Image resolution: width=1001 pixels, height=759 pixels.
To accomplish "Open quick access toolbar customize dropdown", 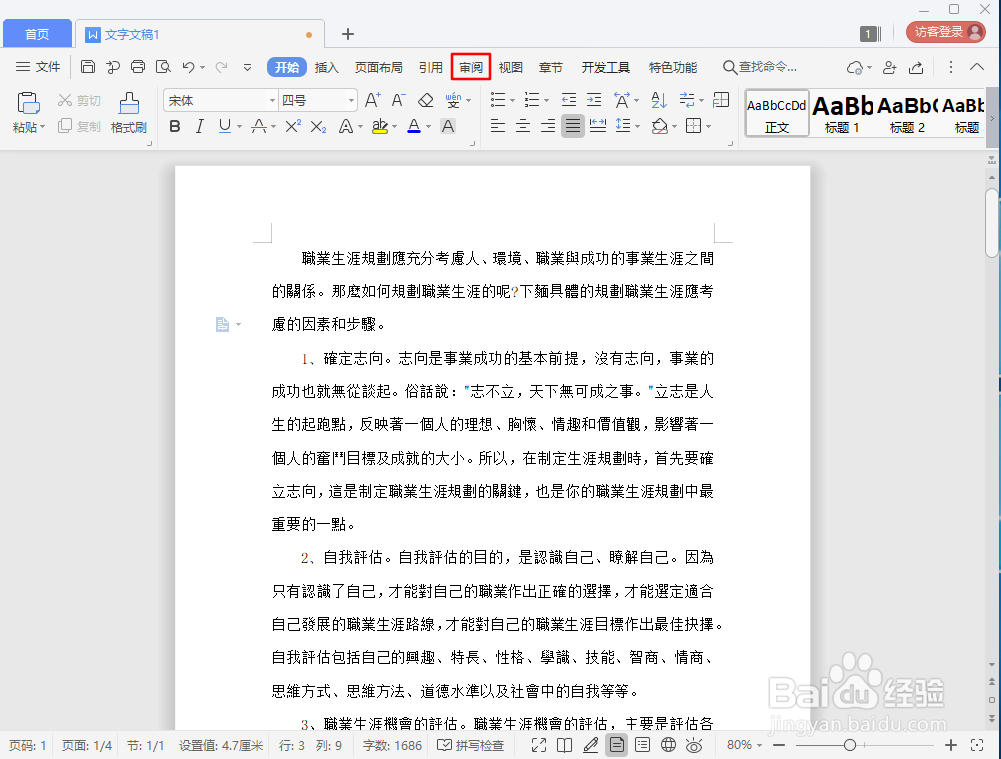I will pos(248,67).
